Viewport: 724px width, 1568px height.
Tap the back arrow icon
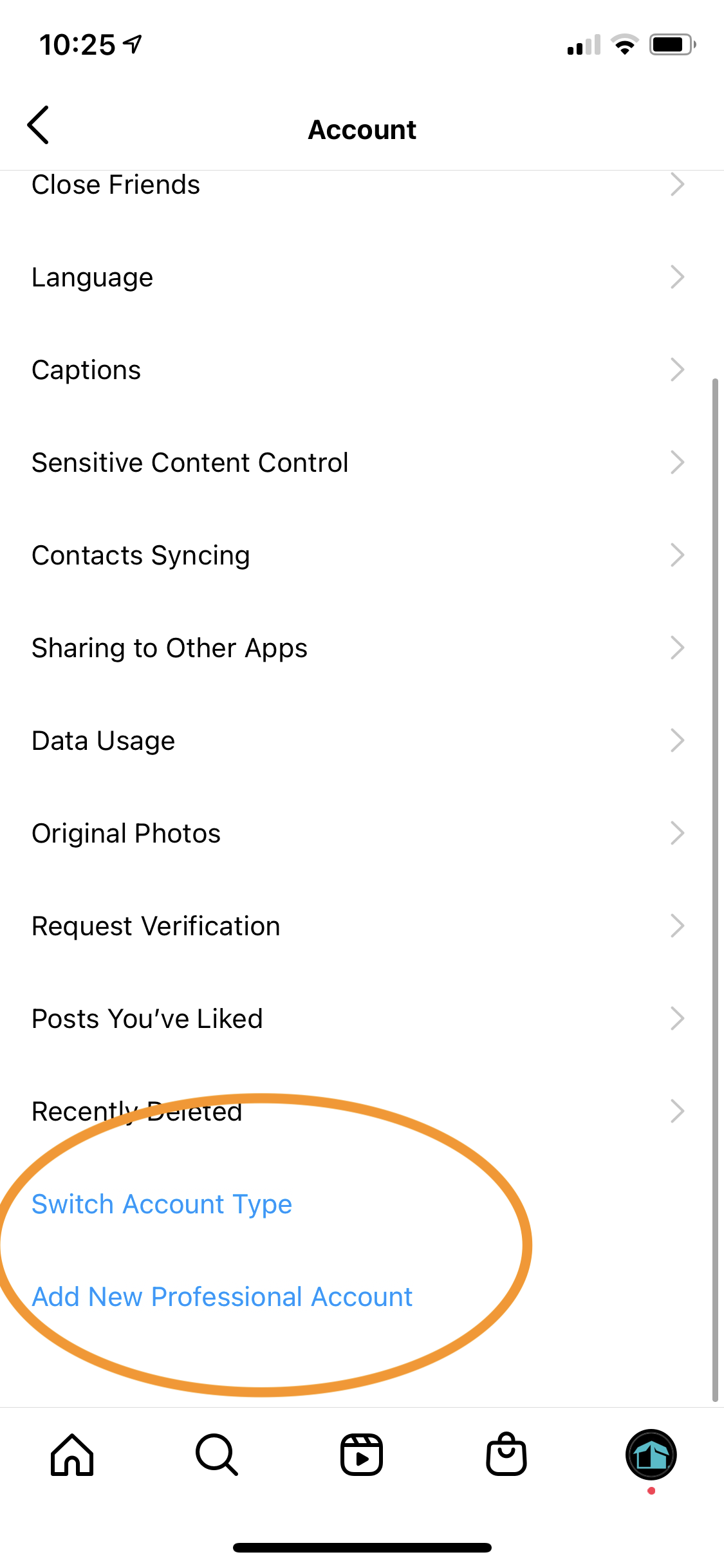(39, 125)
